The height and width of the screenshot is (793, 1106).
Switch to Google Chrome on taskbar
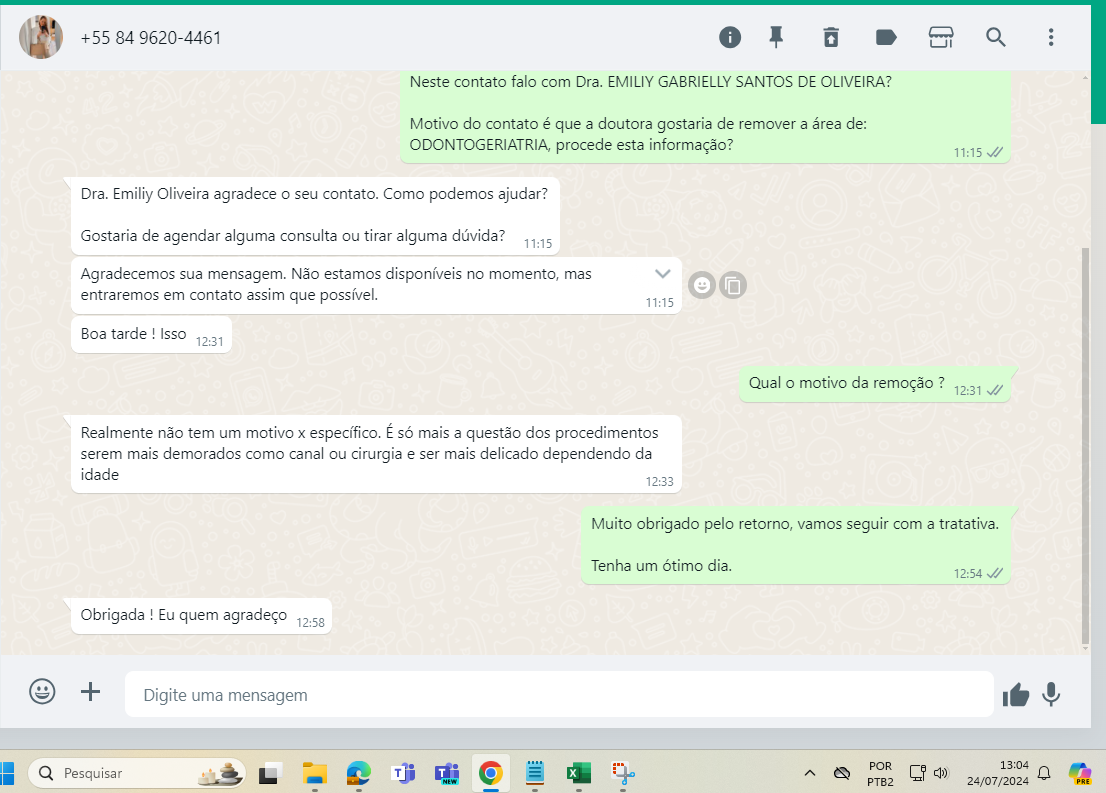[491, 773]
